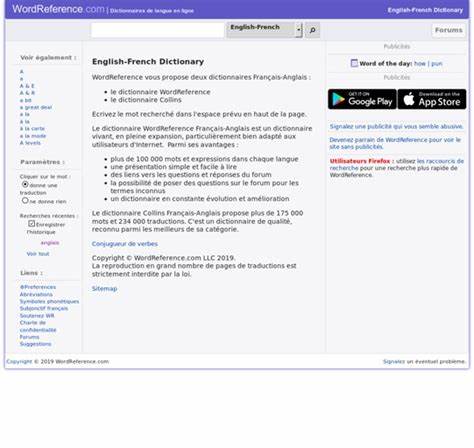Open the App Store download badge
474x448 pixels.
432,99
